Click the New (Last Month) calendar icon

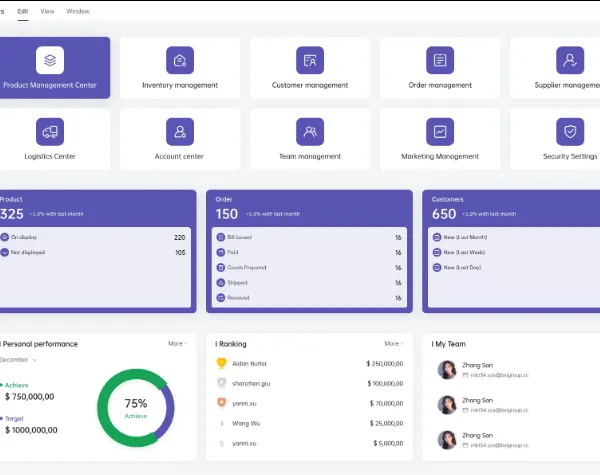(x=437, y=237)
